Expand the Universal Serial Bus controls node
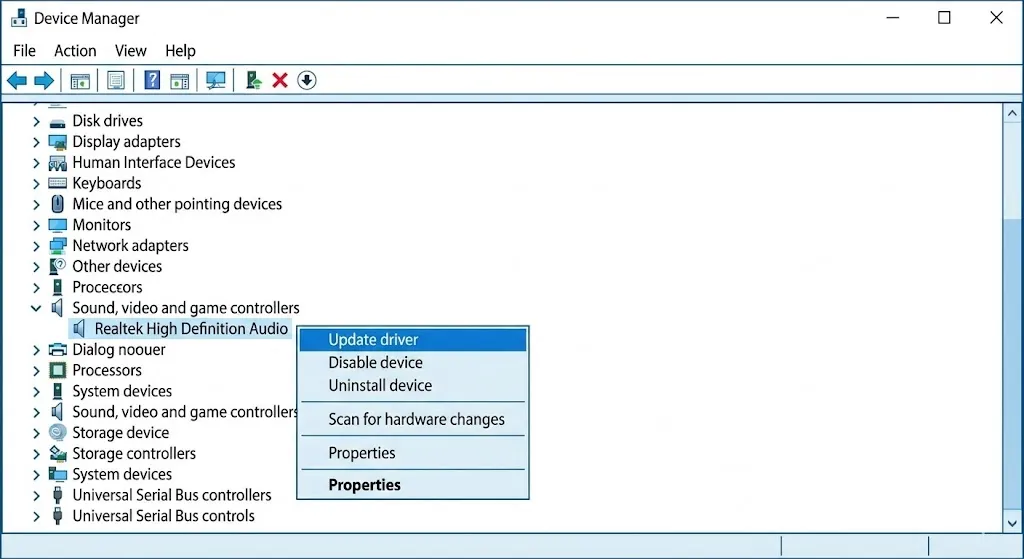Viewport: 1024px width, 559px height. point(37,516)
